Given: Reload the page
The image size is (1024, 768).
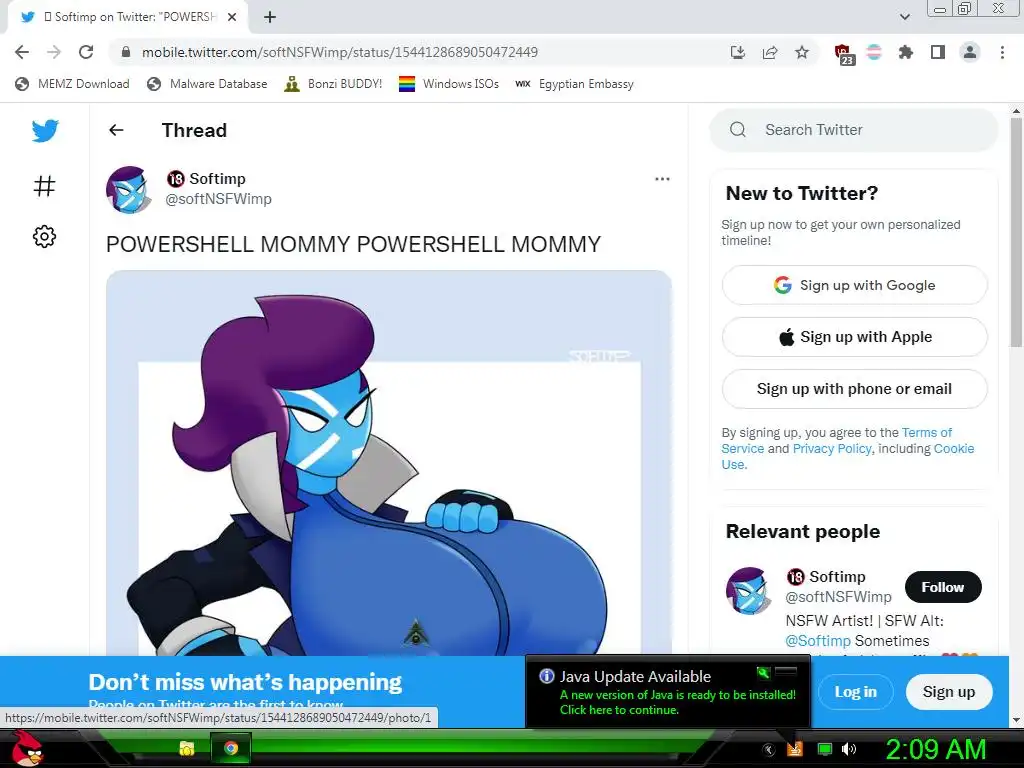Looking at the screenshot, I should coord(86,52).
